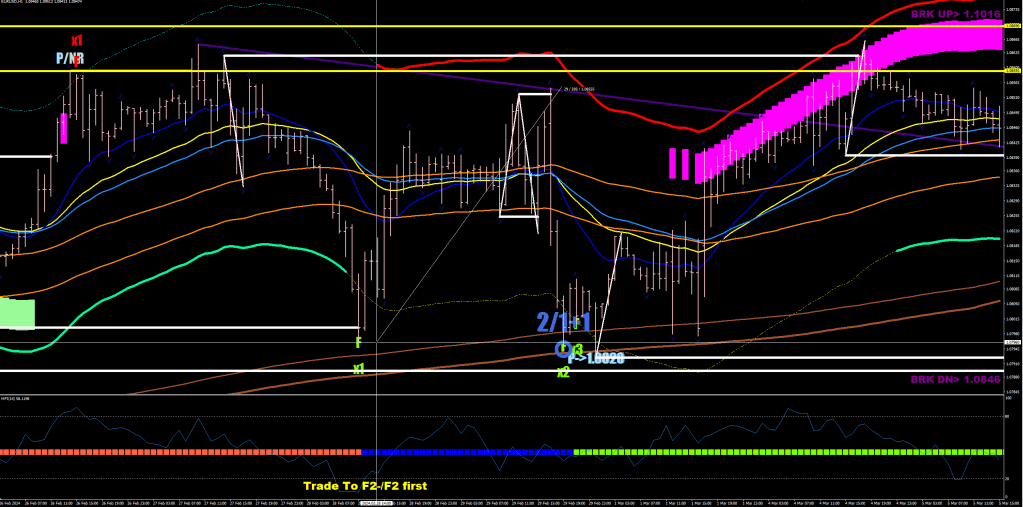
Task: Click the P>1.0828 price label
Action: pyautogui.click(x=596, y=357)
